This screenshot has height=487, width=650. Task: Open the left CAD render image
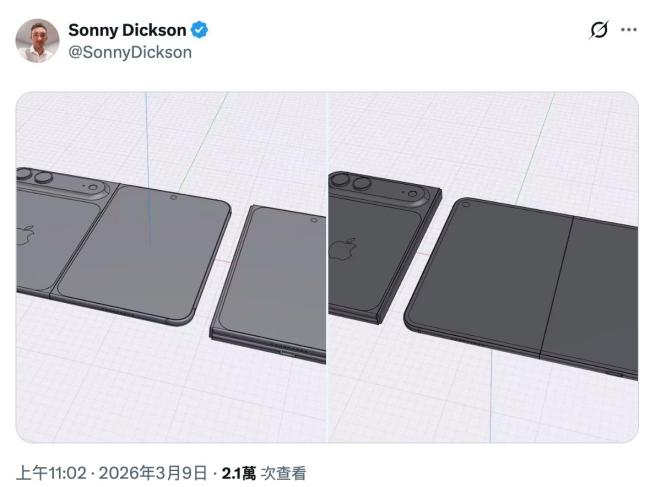(x=171, y=267)
